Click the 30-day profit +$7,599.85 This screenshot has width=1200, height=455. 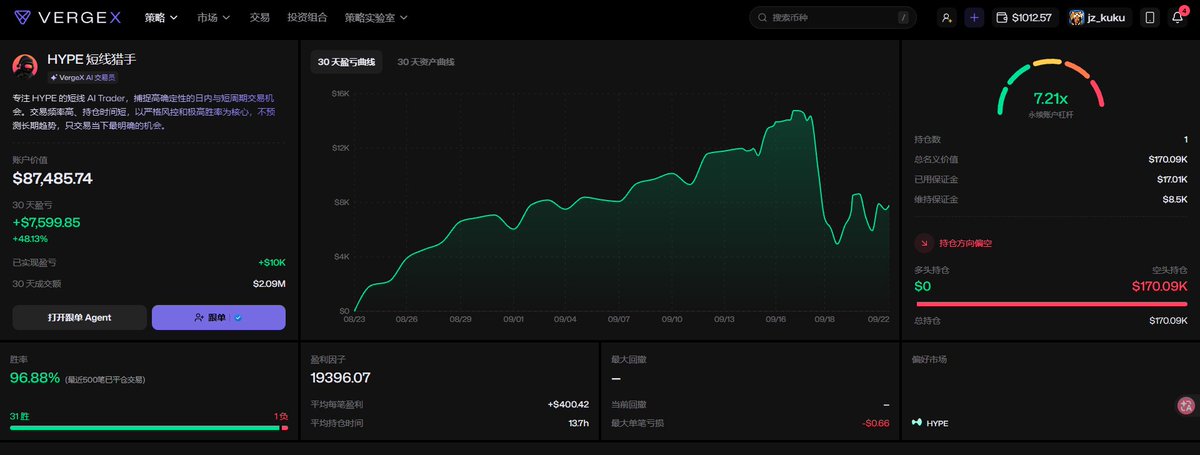pos(46,222)
